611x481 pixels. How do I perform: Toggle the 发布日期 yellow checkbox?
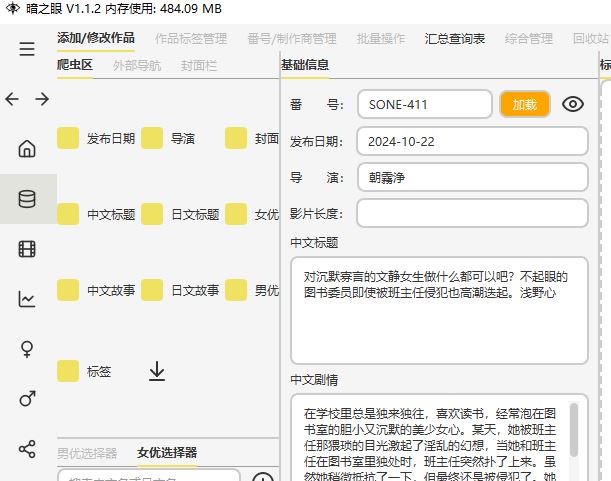(68, 139)
